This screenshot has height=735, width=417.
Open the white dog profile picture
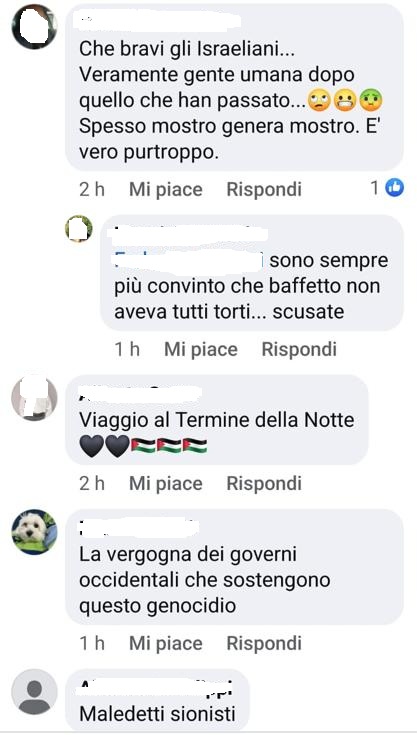click(x=34, y=532)
